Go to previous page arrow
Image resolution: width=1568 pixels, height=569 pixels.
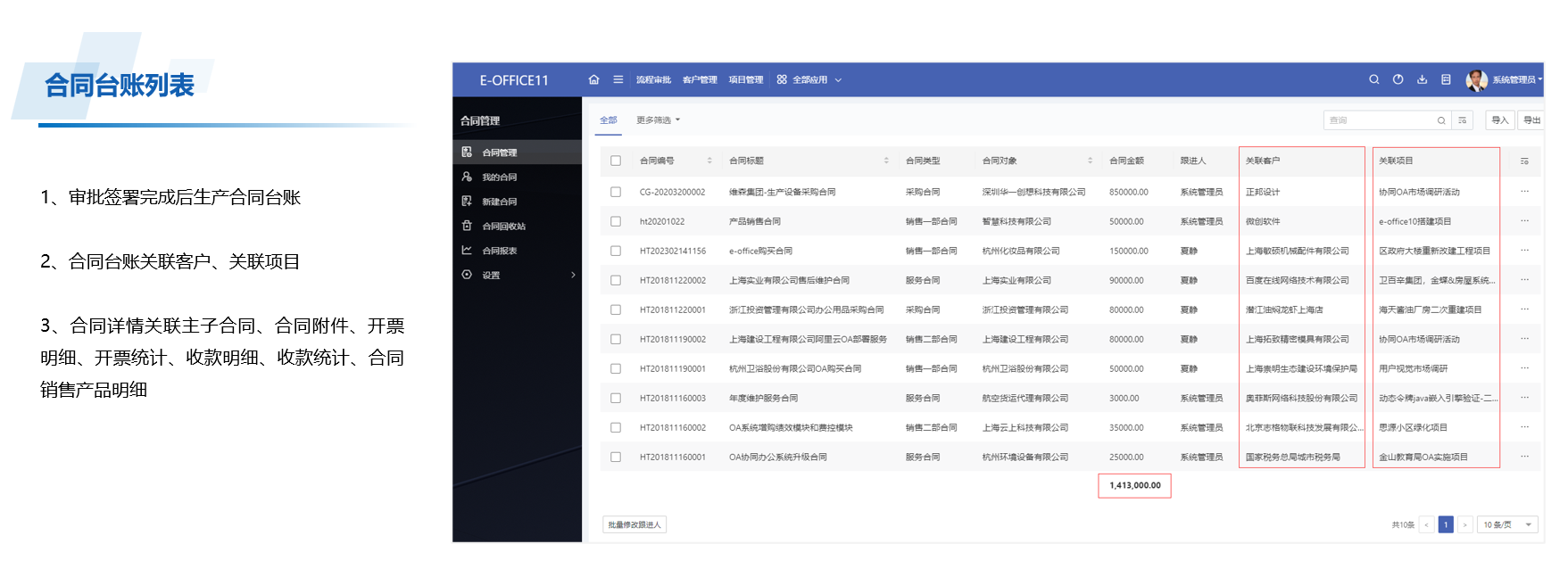1426,524
